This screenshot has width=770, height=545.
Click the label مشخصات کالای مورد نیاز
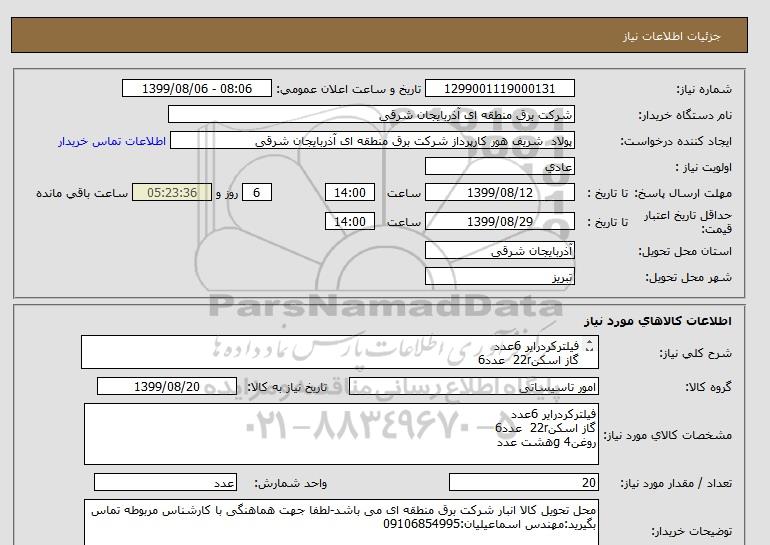click(x=668, y=435)
